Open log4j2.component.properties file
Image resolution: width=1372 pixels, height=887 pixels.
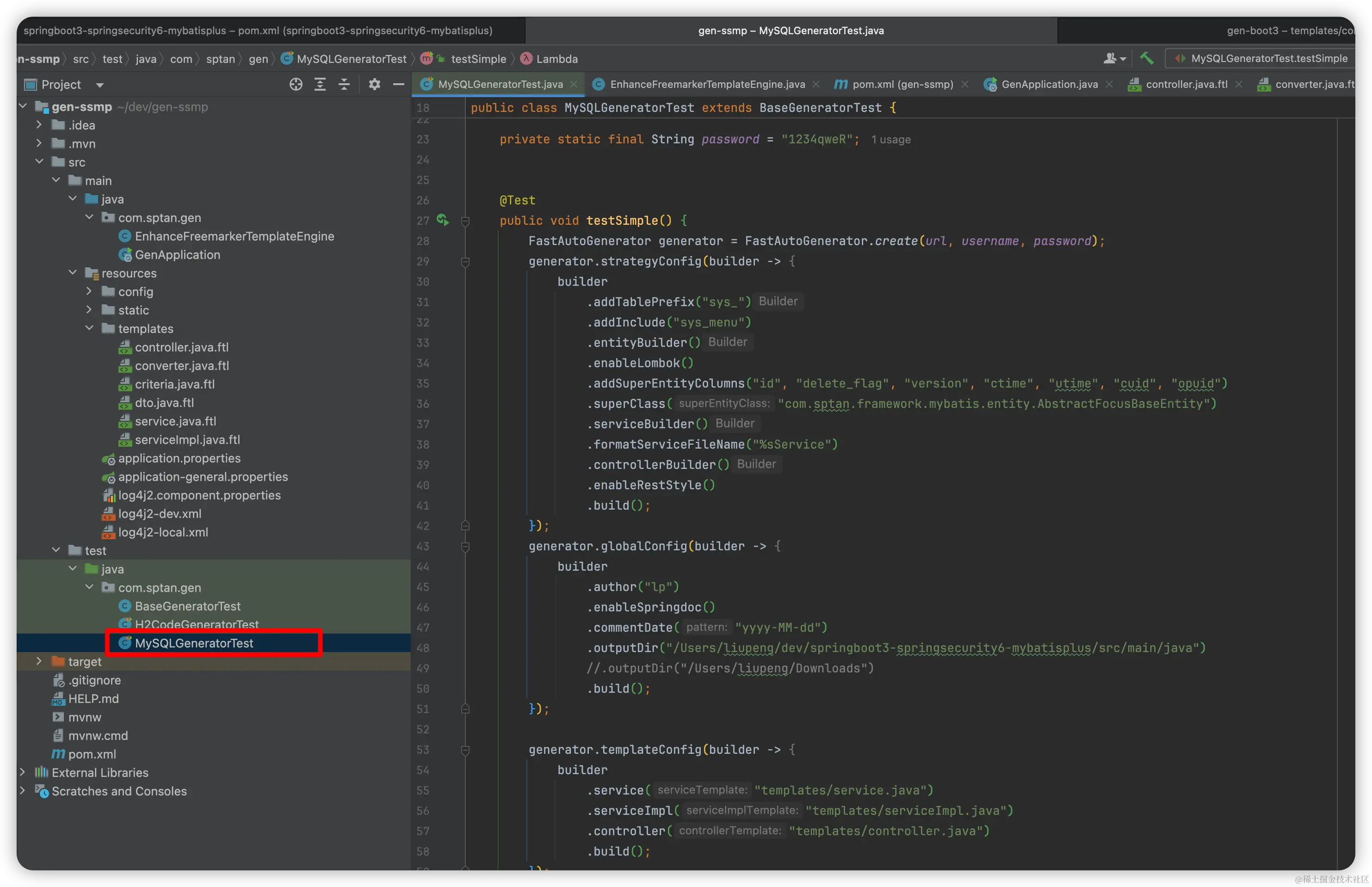tap(199, 495)
